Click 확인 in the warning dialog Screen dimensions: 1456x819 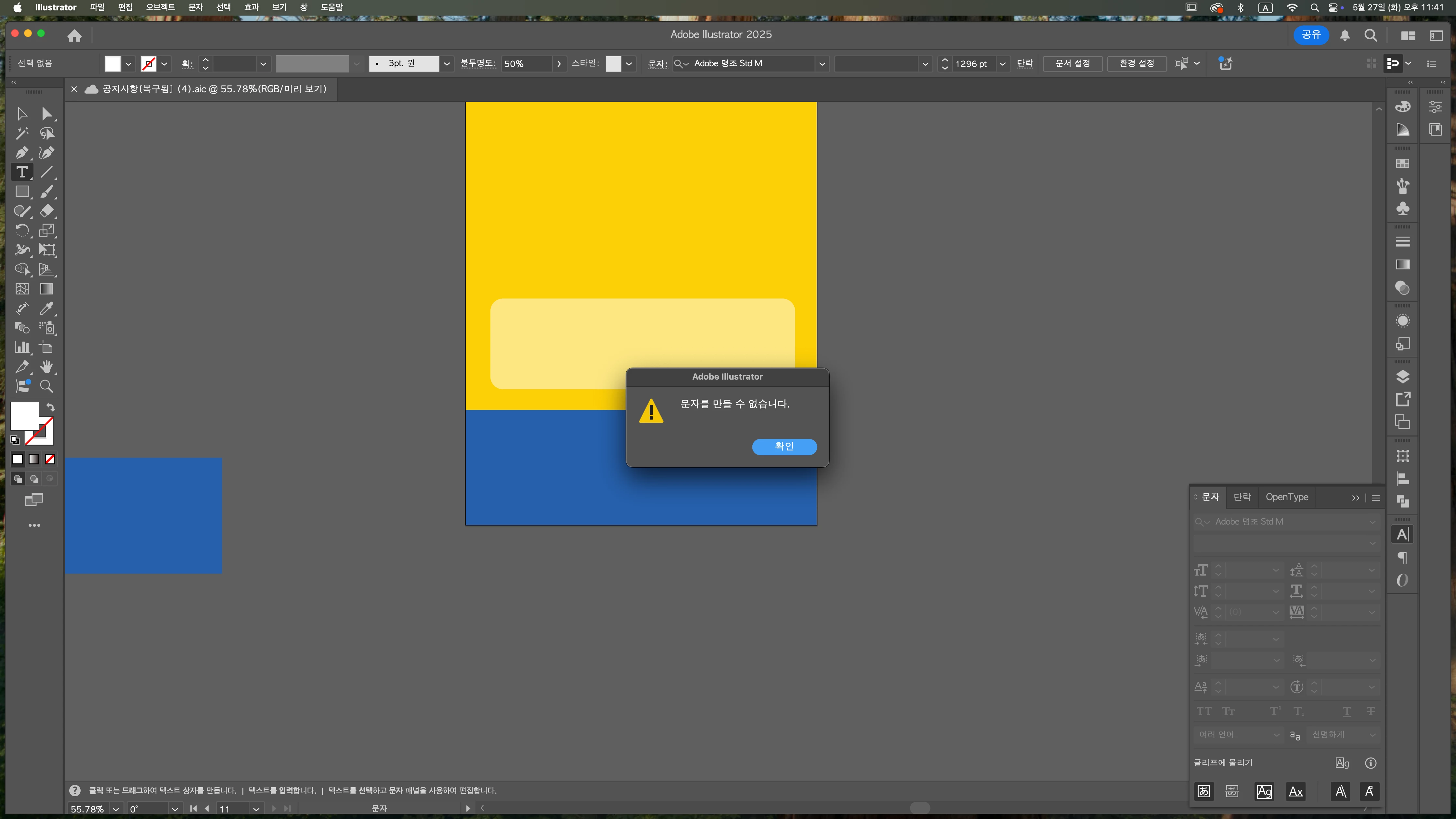(784, 447)
